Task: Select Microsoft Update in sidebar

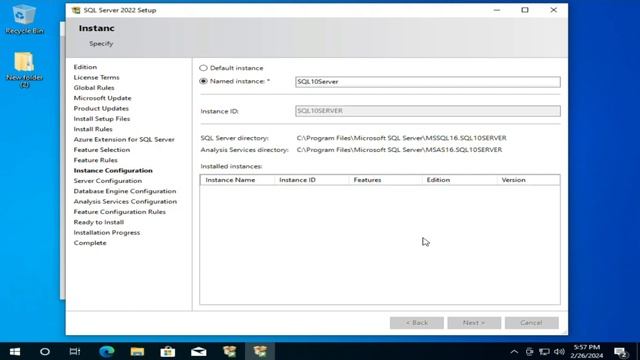Action: tap(102, 98)
